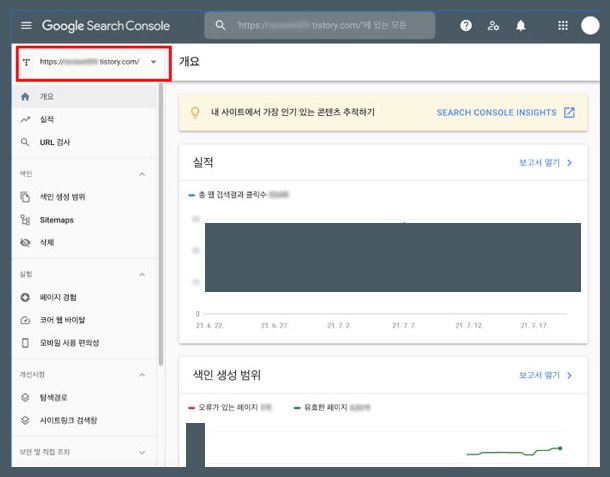The height and width of the screenshot is (477, 610).
Task: Click the phone icon beside 모바일 사용 편의성
Action: click(25, 343)
